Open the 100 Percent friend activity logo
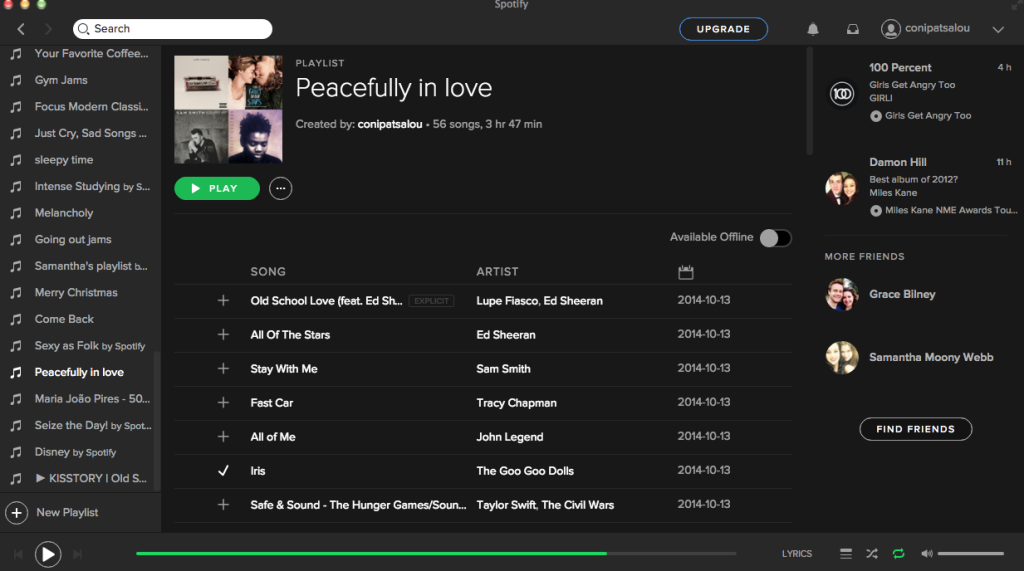The image size is (1024, 571). coord(842,93)
